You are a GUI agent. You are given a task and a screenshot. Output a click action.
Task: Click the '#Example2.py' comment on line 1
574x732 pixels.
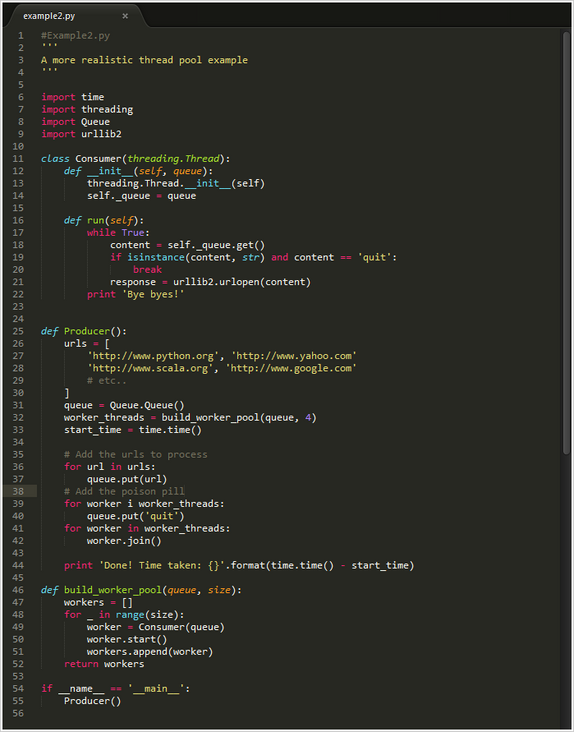[76, 35]
